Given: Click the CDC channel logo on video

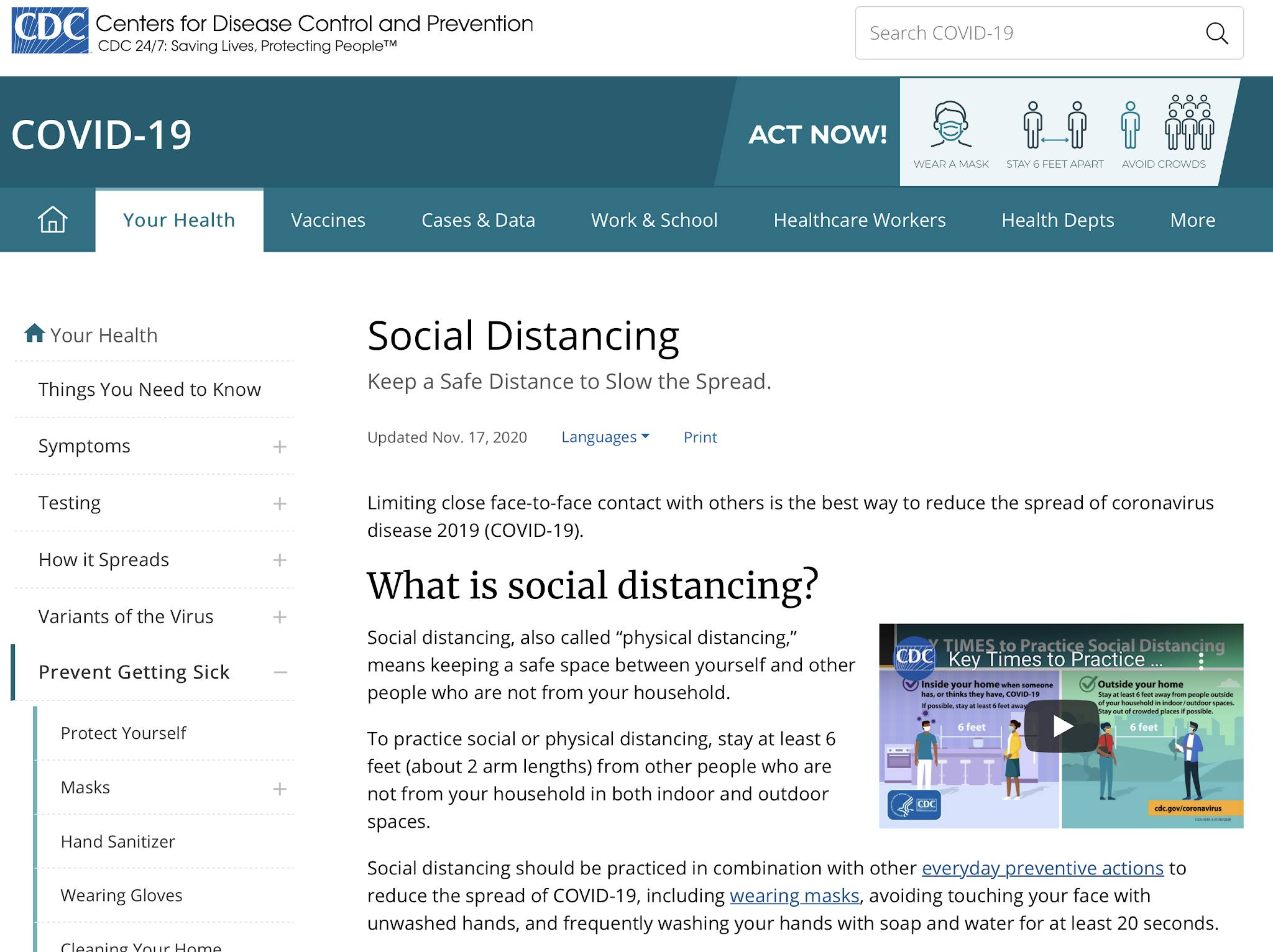Looking at the screenshot, I should (914, 657).
